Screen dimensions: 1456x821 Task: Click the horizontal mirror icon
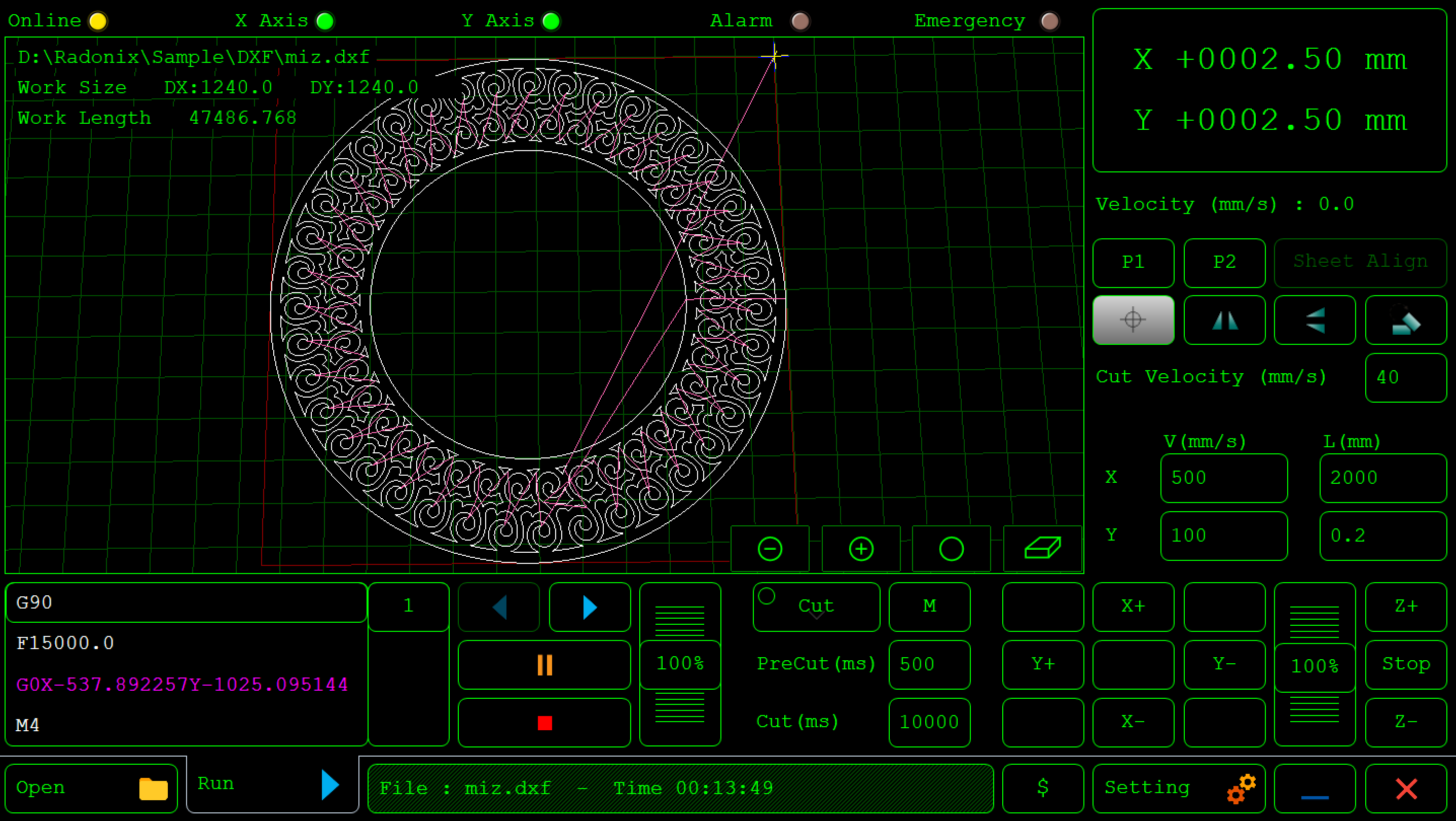1224,320
